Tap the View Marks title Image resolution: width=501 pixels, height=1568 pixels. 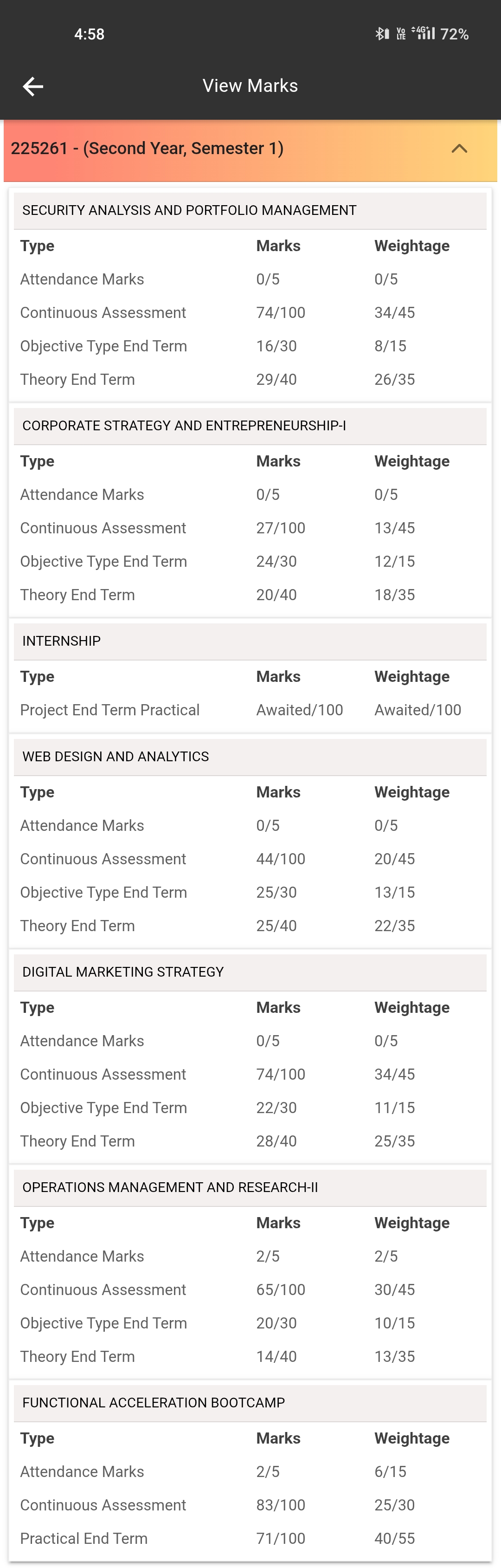coord(250,86)
